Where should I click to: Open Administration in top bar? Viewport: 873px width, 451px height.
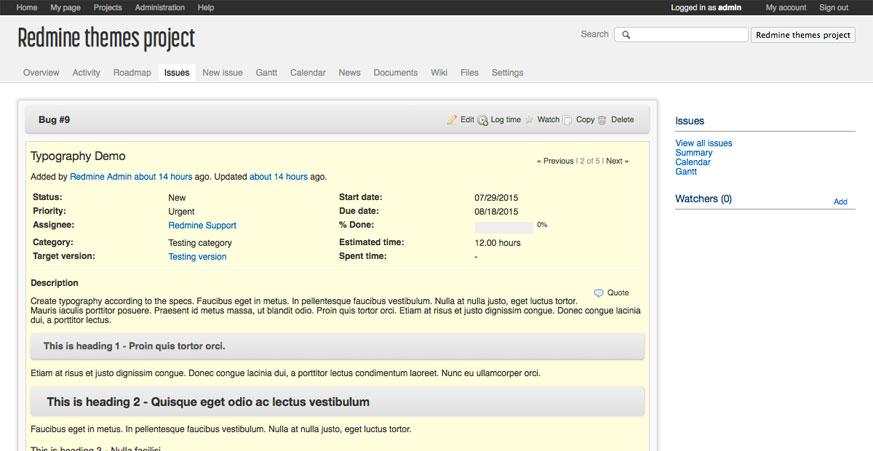[x=160, y=7]
